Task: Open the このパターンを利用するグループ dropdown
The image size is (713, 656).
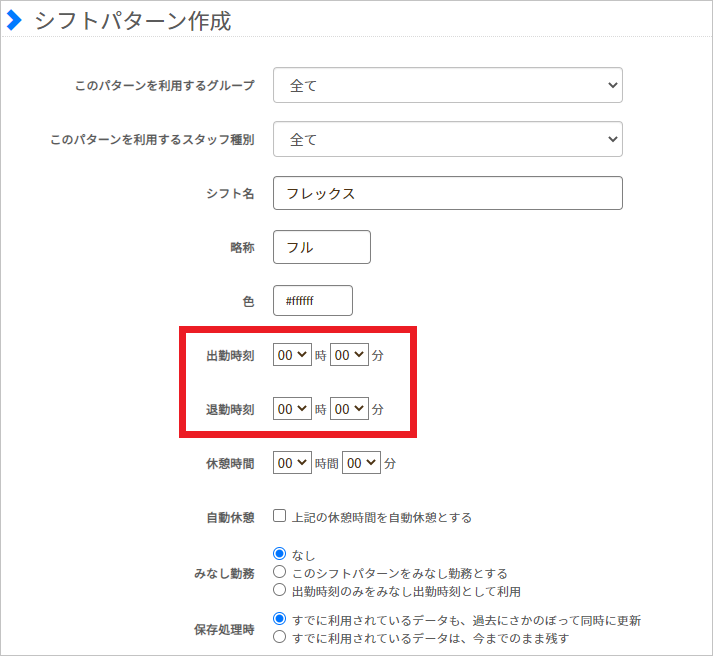Action: click(447, 86)
